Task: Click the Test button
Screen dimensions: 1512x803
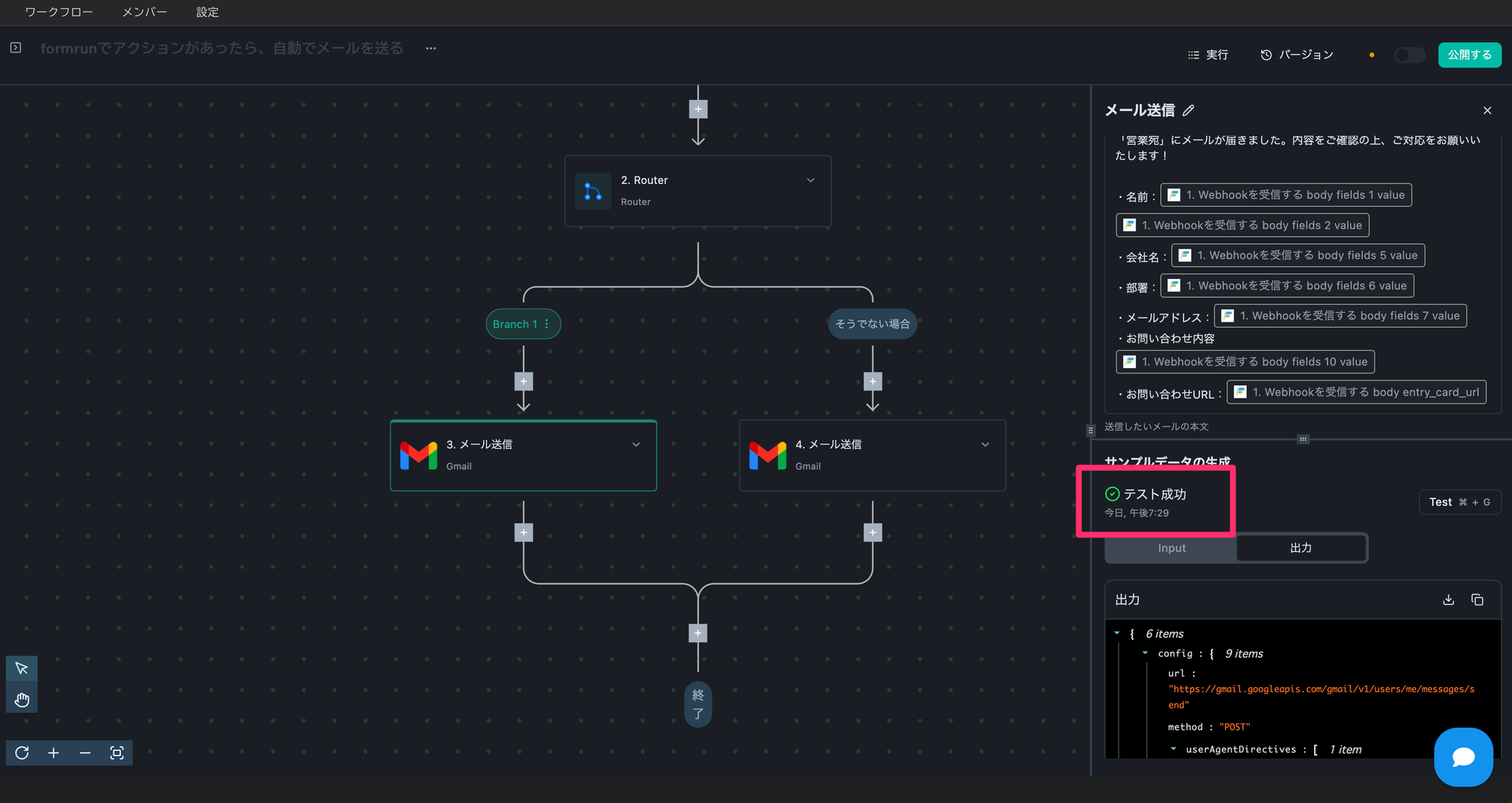Action: (1459, 502)
